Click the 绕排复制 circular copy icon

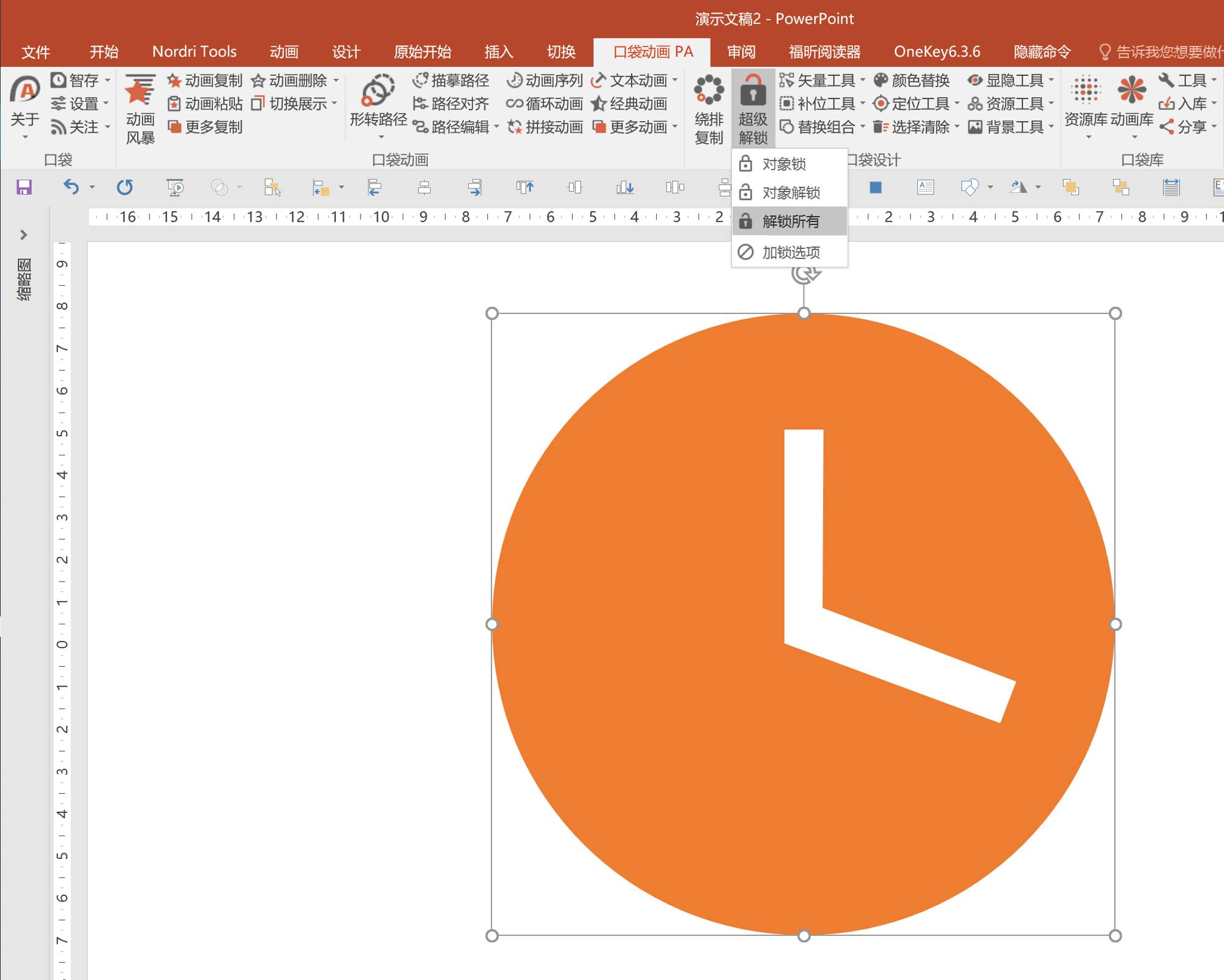click(709, 92)
